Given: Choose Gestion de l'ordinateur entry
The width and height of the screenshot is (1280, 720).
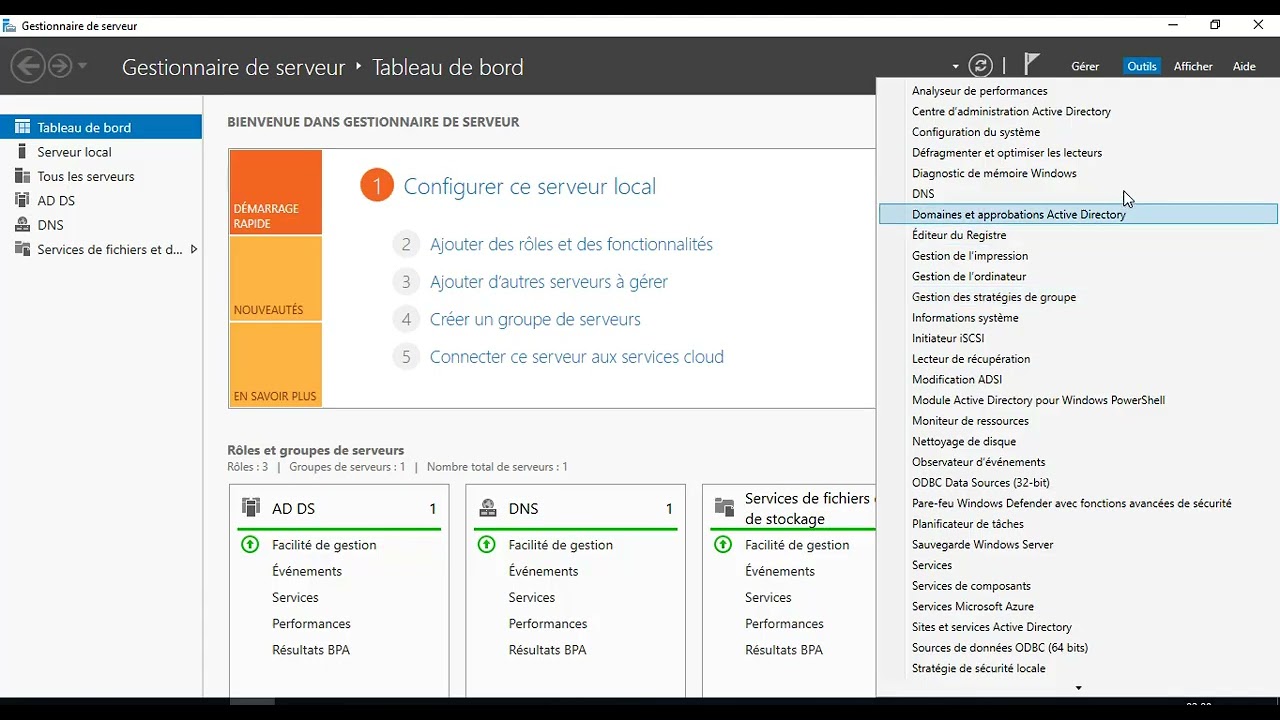Looking at the screenshot, I should (1078, 276).
